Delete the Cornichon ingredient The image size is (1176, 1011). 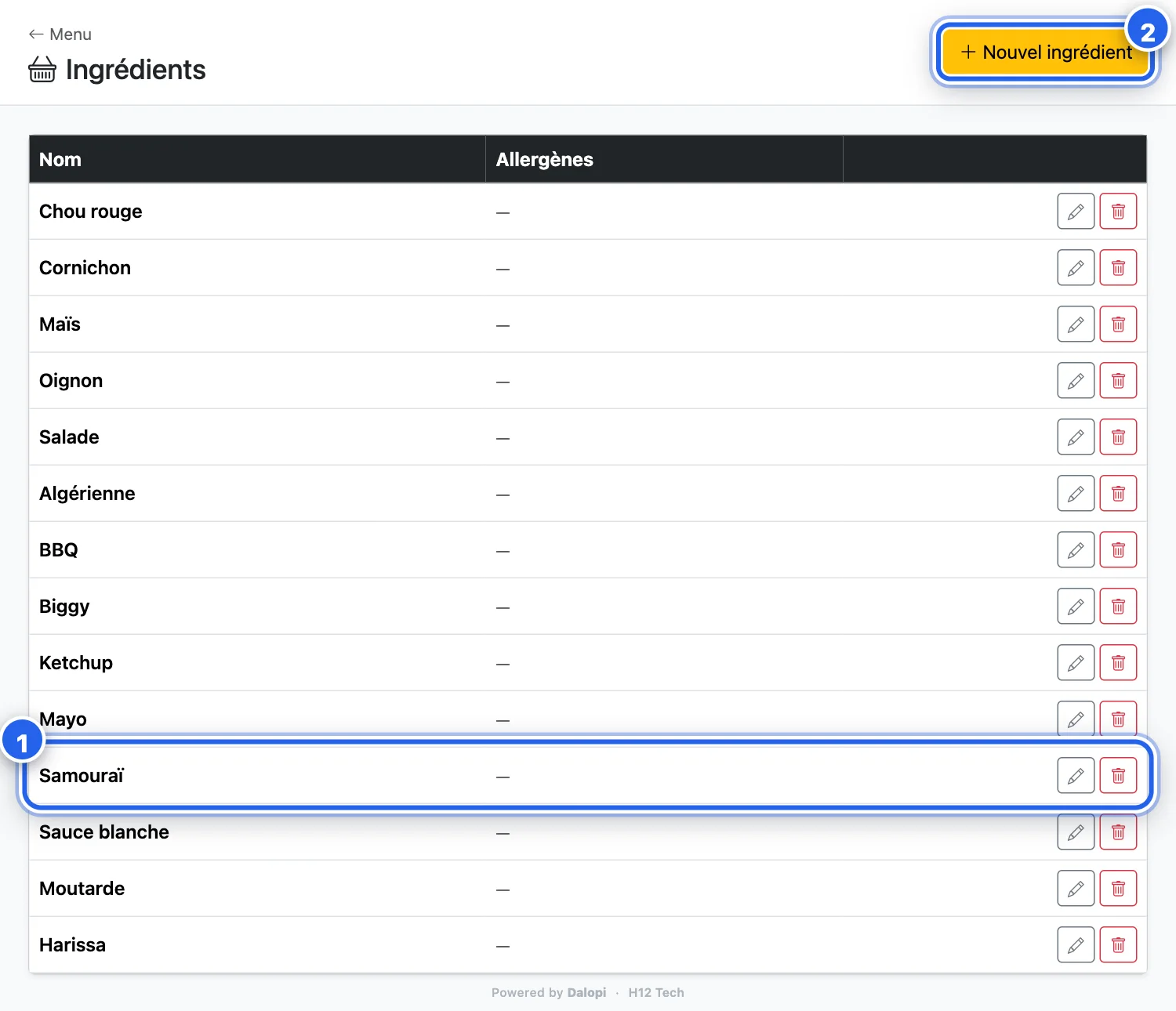tap(1118, 268)
